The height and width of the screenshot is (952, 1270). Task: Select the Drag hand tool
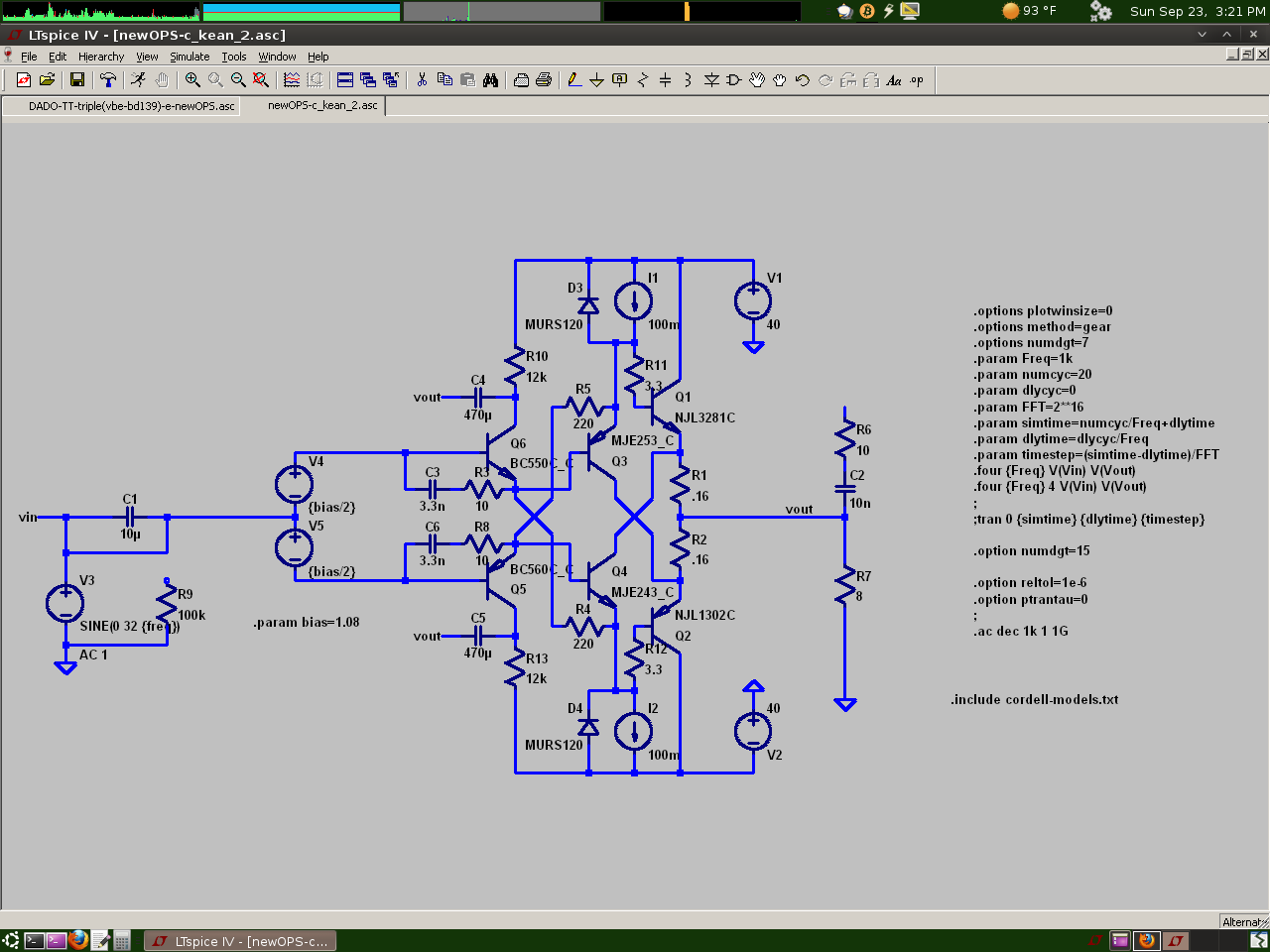[780, 80]
